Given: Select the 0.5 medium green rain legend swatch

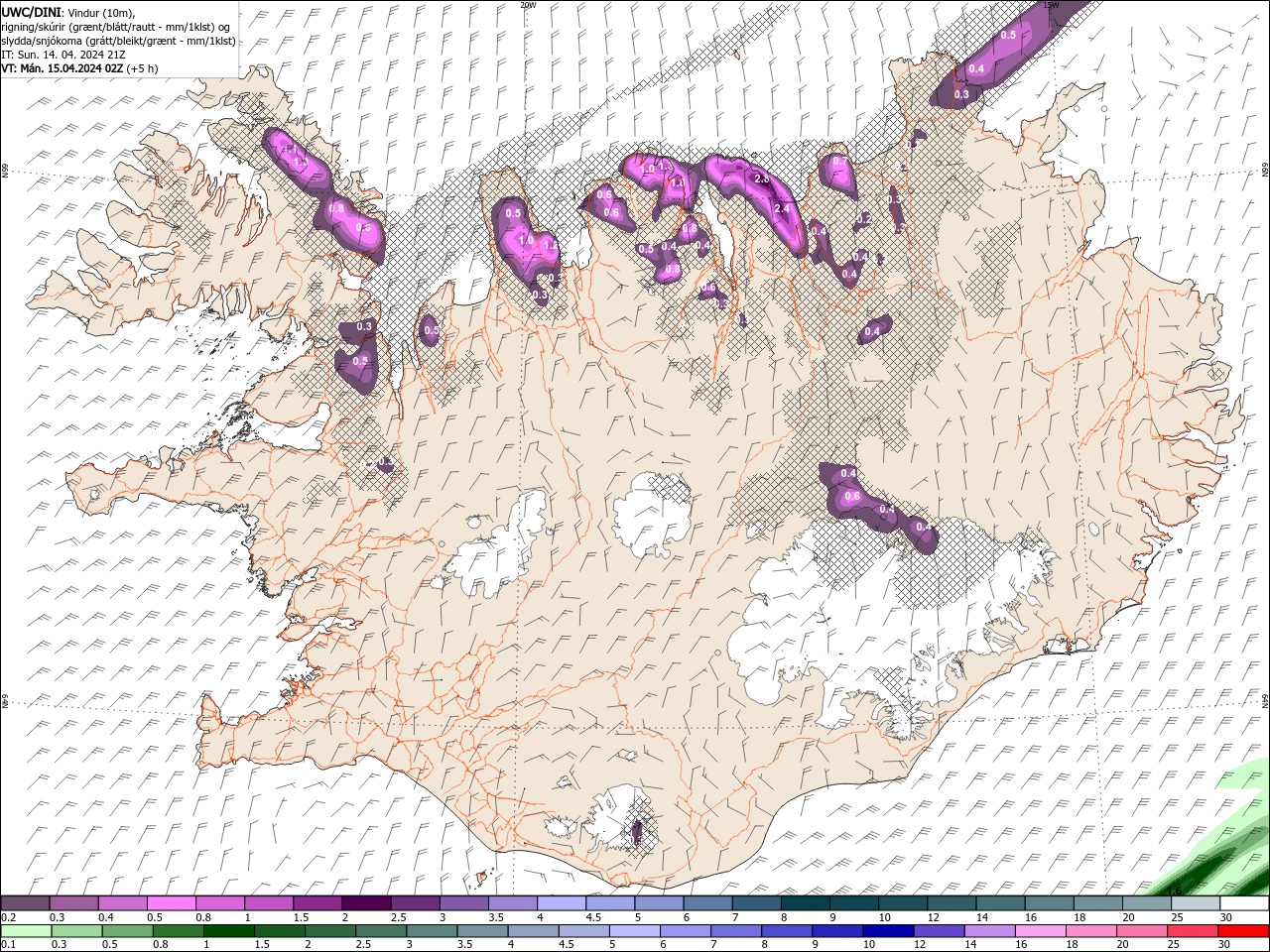Looking at the screenshot, I should [x=127, y=931].
